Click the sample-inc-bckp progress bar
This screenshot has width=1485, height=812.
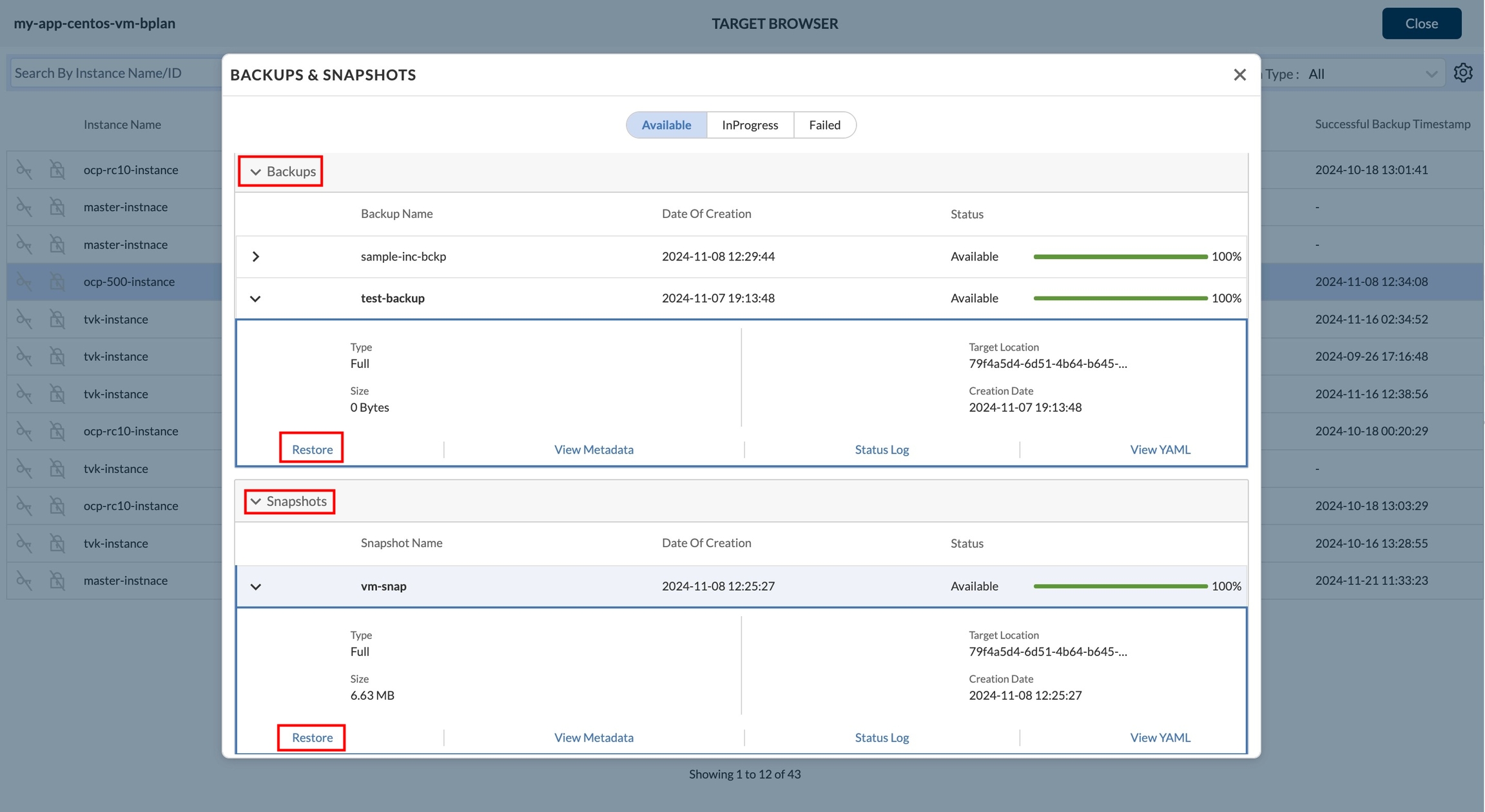pyautogui.click(x=1120, y=256)
